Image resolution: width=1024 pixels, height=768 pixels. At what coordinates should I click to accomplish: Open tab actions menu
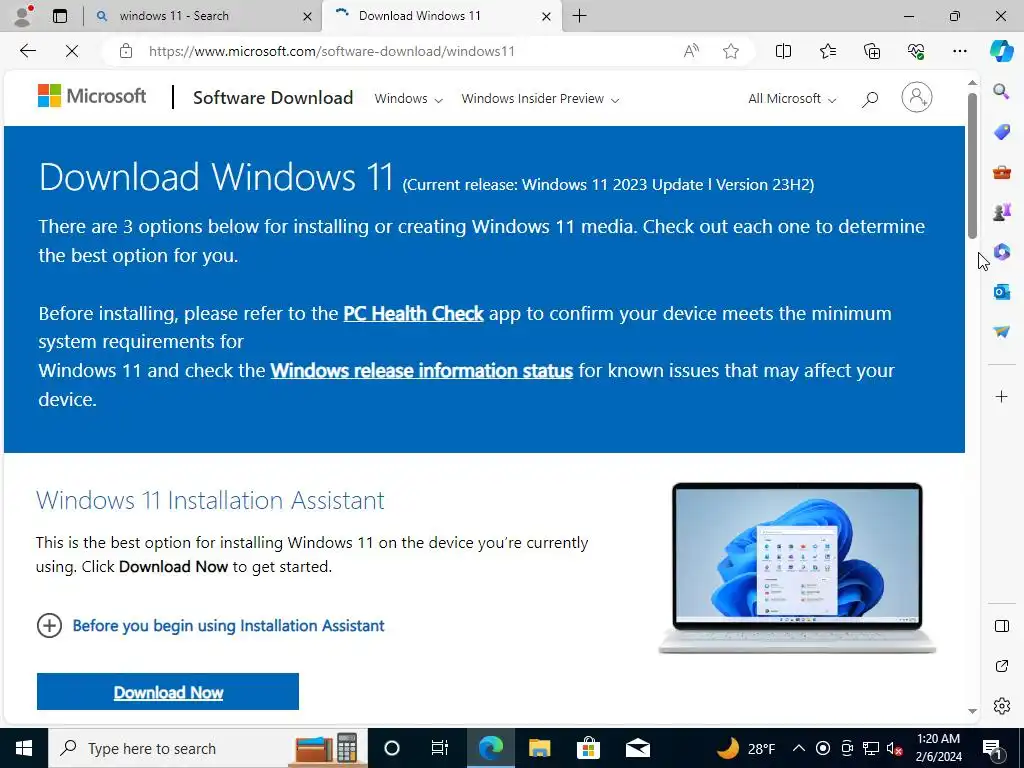[59, 16]
